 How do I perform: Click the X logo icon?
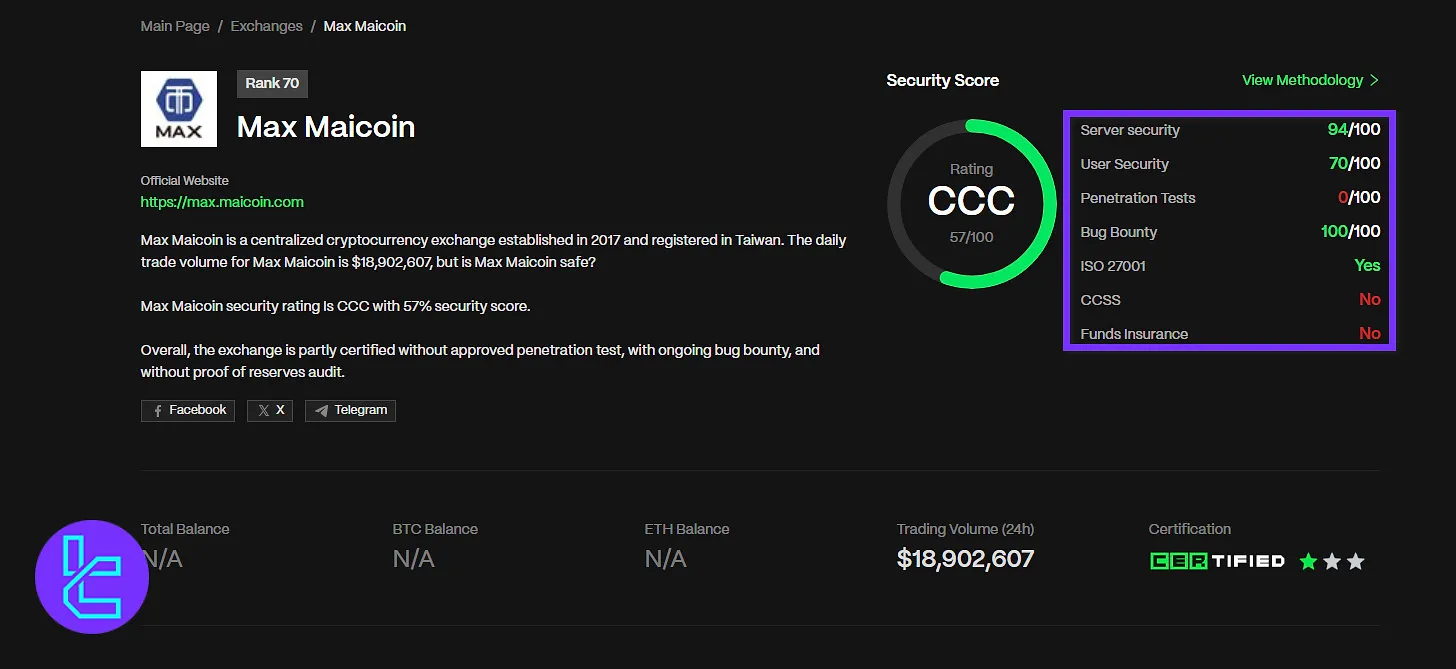tap(263, 411)
